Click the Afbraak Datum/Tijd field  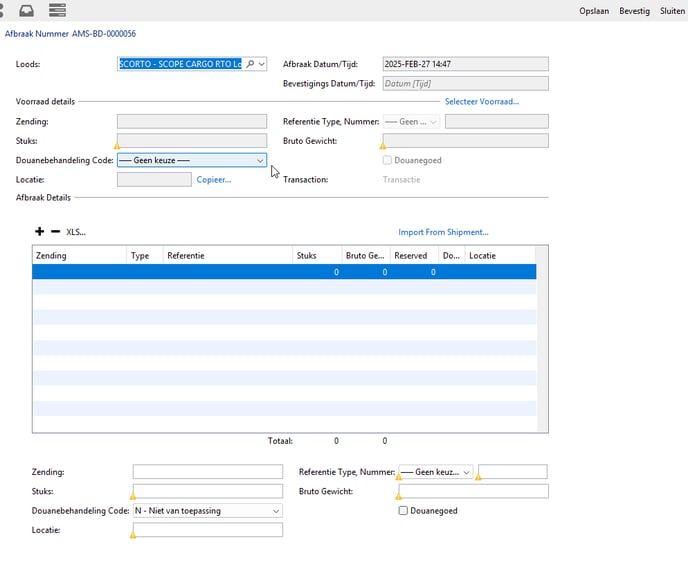pos(466,64)
